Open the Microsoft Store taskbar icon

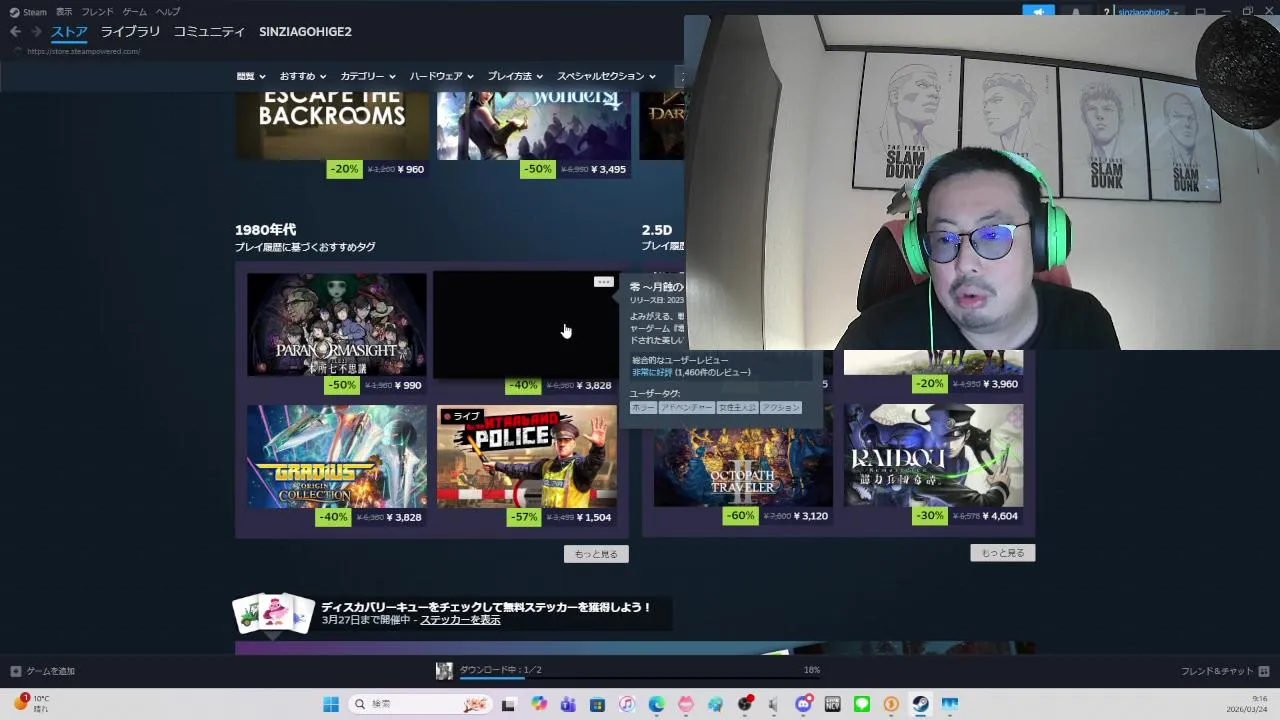[x=597, y=704]
